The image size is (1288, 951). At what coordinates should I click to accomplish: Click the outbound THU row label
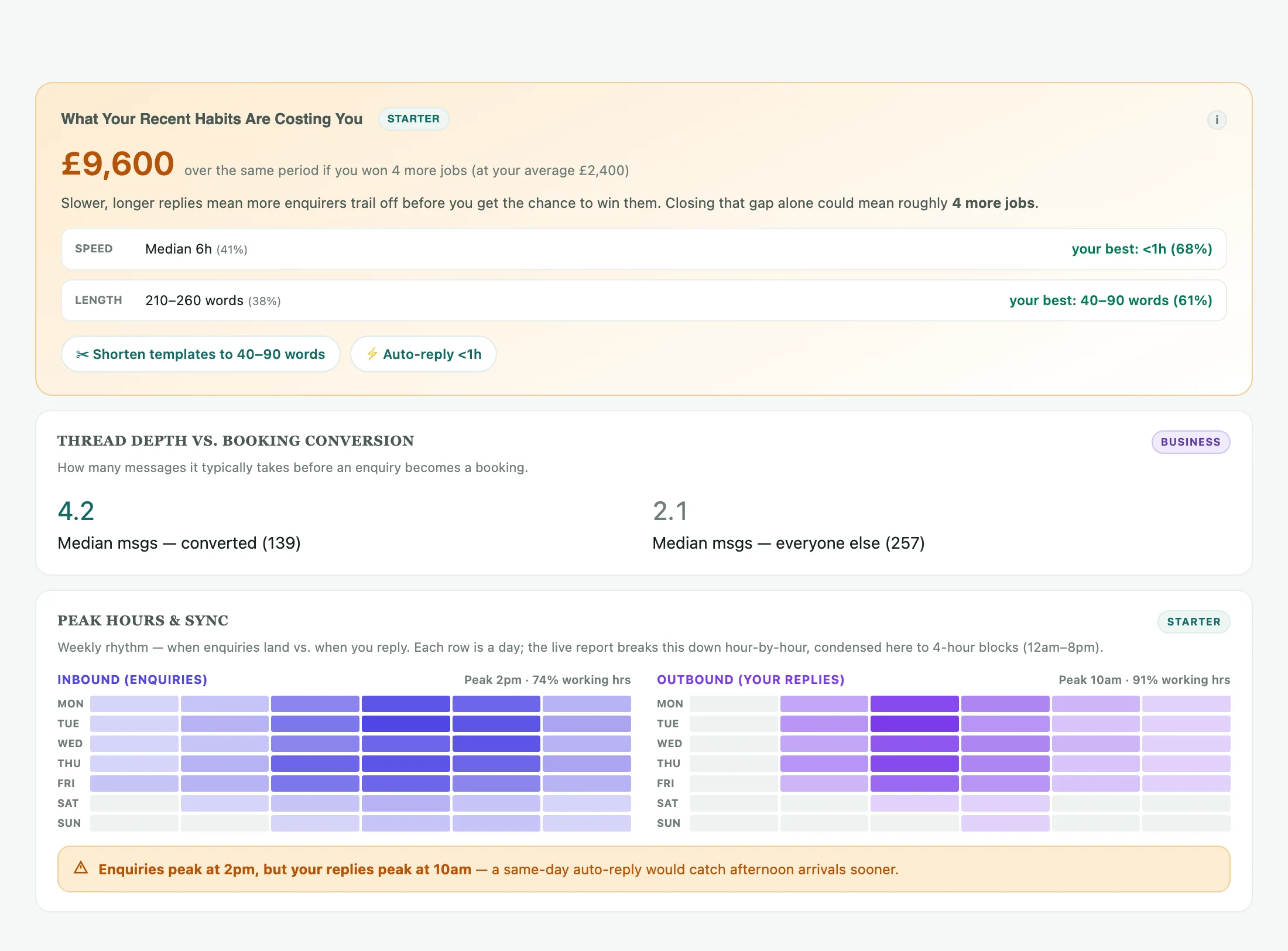669,764
